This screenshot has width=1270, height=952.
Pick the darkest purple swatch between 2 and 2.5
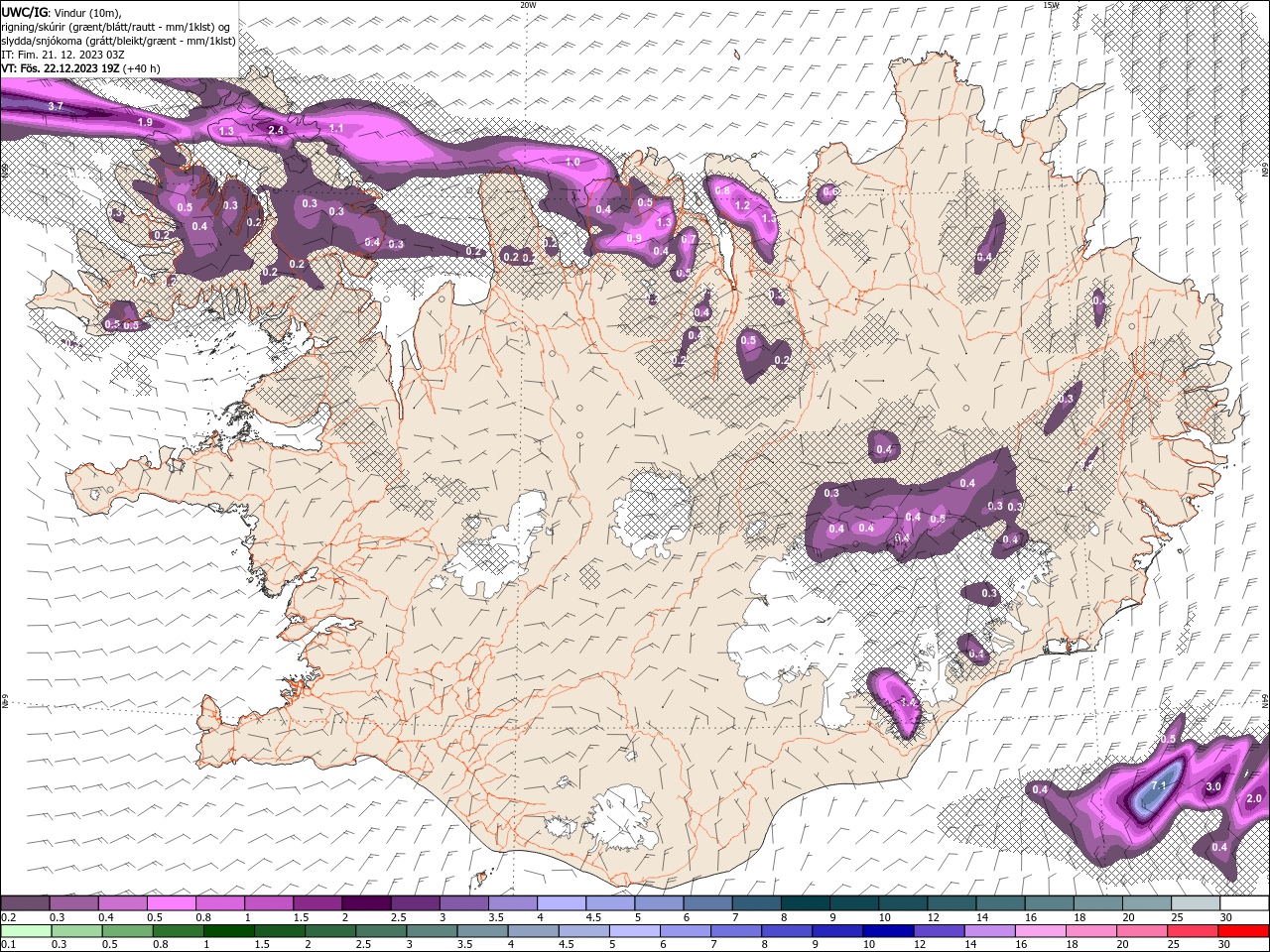pos(366,903)
